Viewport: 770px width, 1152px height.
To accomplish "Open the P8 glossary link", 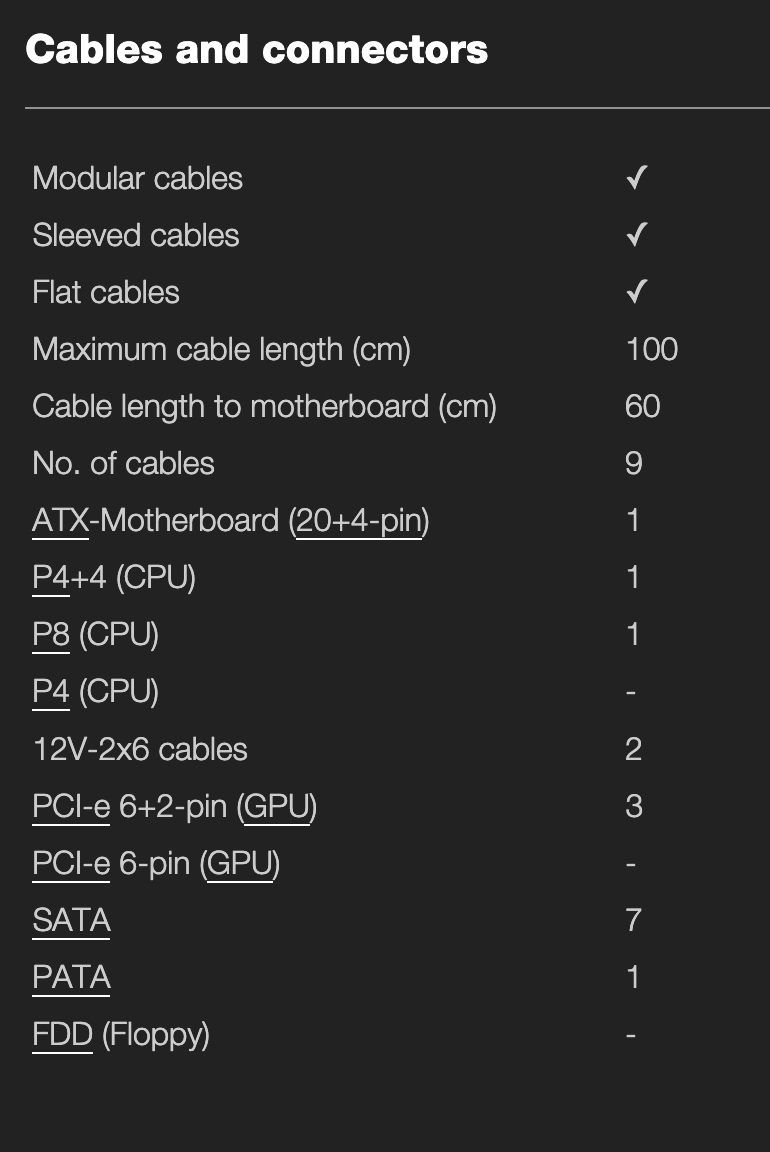I will pyautogui.click(x=51, y=635).
